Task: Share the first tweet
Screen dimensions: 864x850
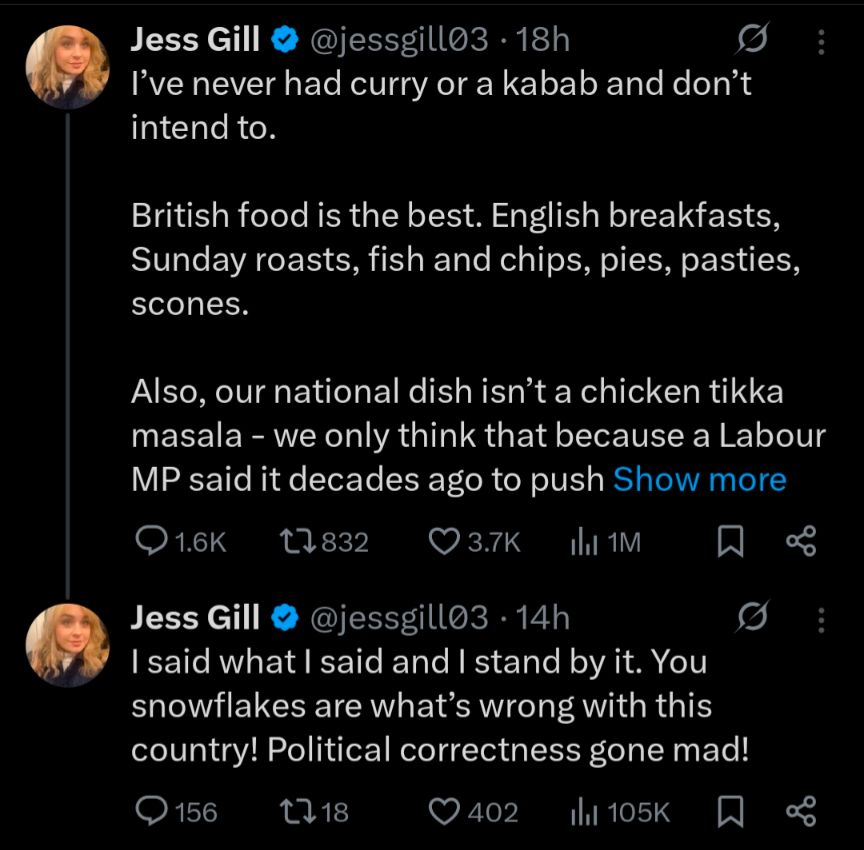Action: pyautogui.click(x=801, y=541)
